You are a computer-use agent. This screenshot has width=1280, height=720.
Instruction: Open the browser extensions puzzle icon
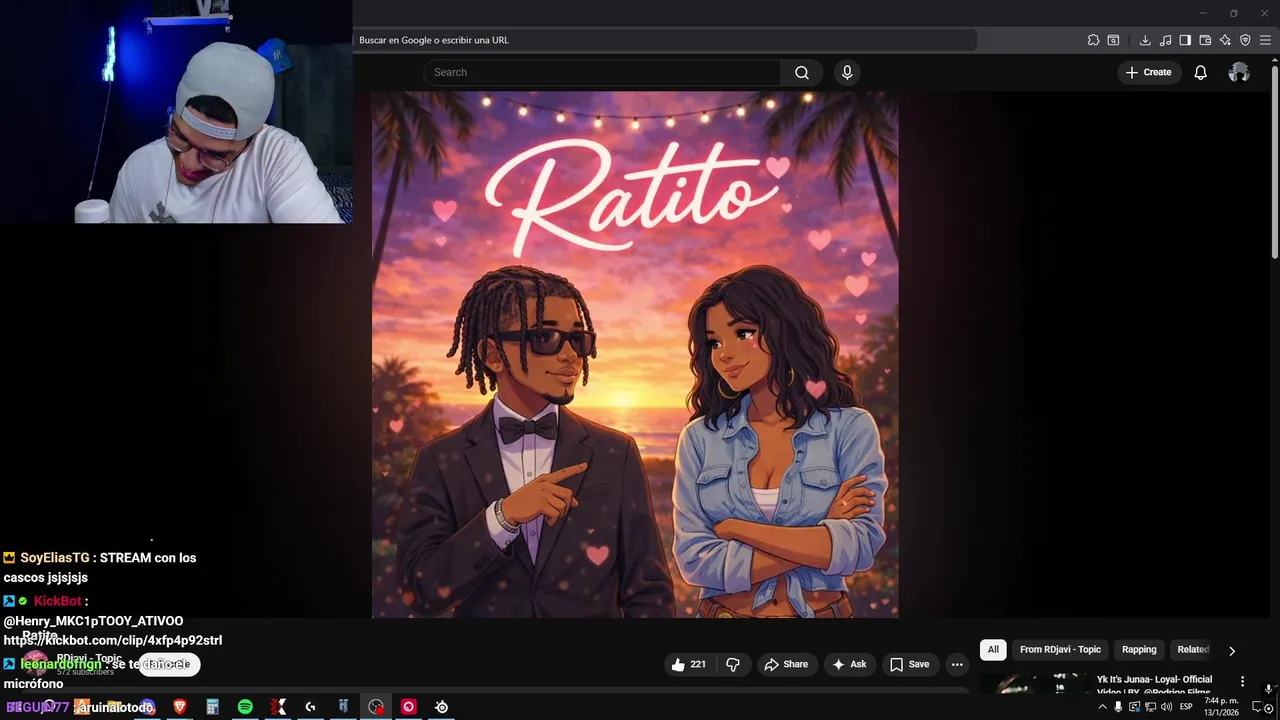(1093, 40)
